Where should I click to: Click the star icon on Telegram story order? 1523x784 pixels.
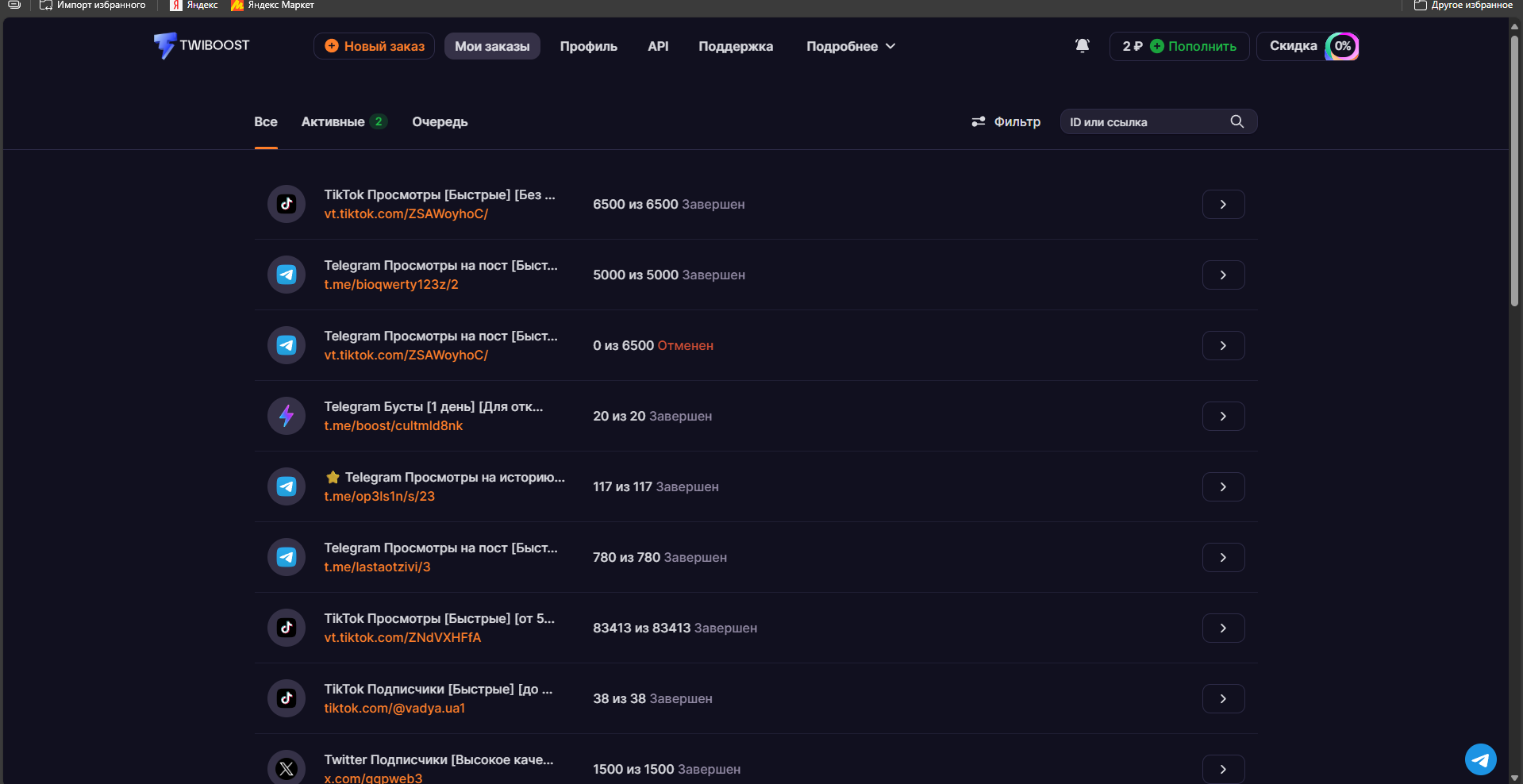pos(333,477)
